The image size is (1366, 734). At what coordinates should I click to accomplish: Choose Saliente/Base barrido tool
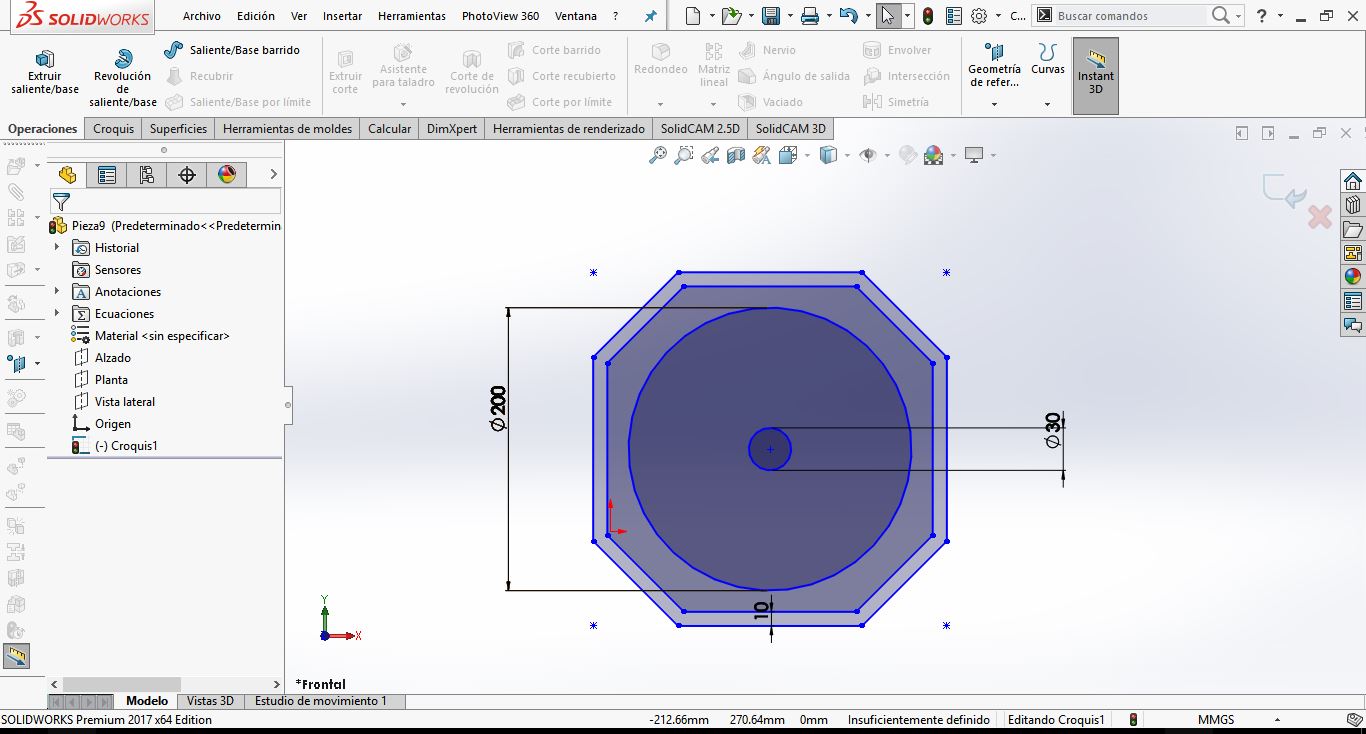(x=232, y=50)
